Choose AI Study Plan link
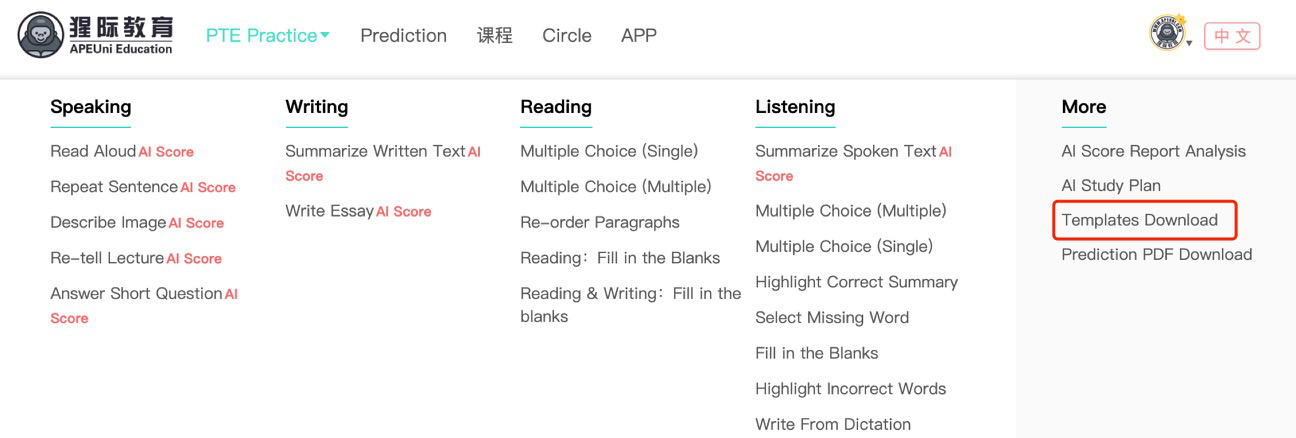The height and width of the screenshot is (438, 1296). tap(1111, 185)
